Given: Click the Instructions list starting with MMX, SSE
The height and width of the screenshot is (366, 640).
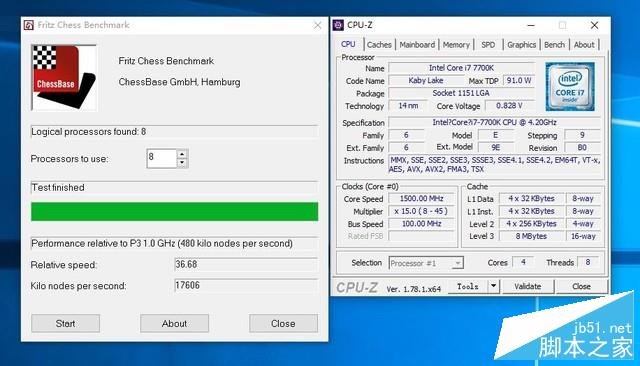Looking at the screenshot, I should pos(495,164).
